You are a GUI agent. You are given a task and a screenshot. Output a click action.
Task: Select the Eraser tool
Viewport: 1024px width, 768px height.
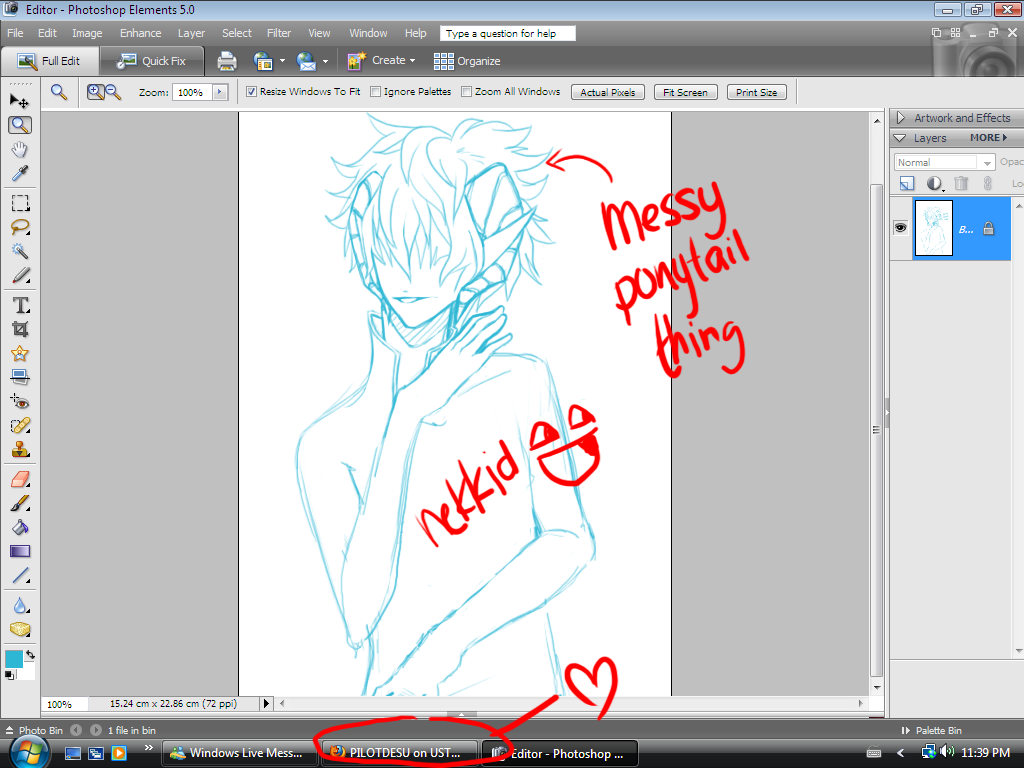(x=19, y=481)
